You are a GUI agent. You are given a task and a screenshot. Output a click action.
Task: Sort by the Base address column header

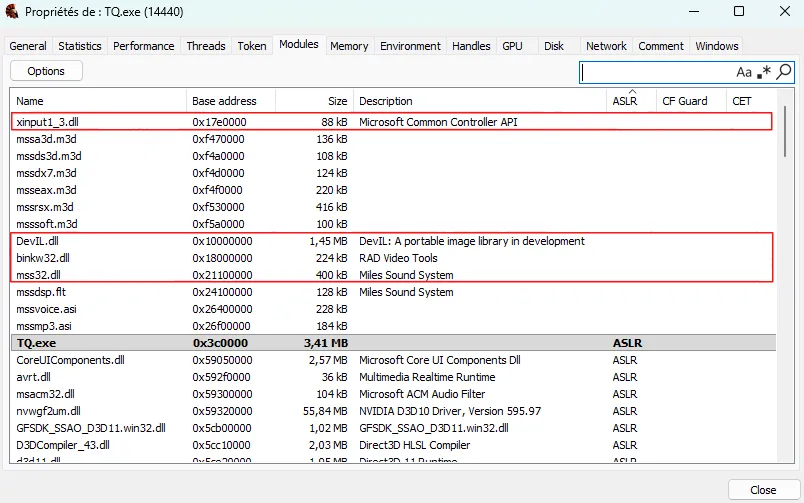tap(231, 101)
